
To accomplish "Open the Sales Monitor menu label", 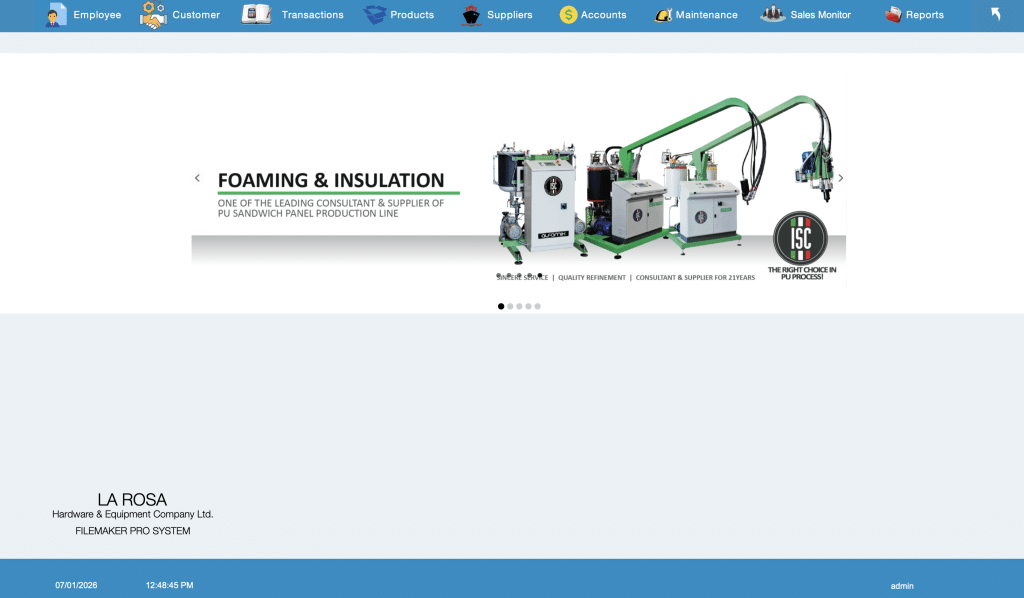I will 820,15.
